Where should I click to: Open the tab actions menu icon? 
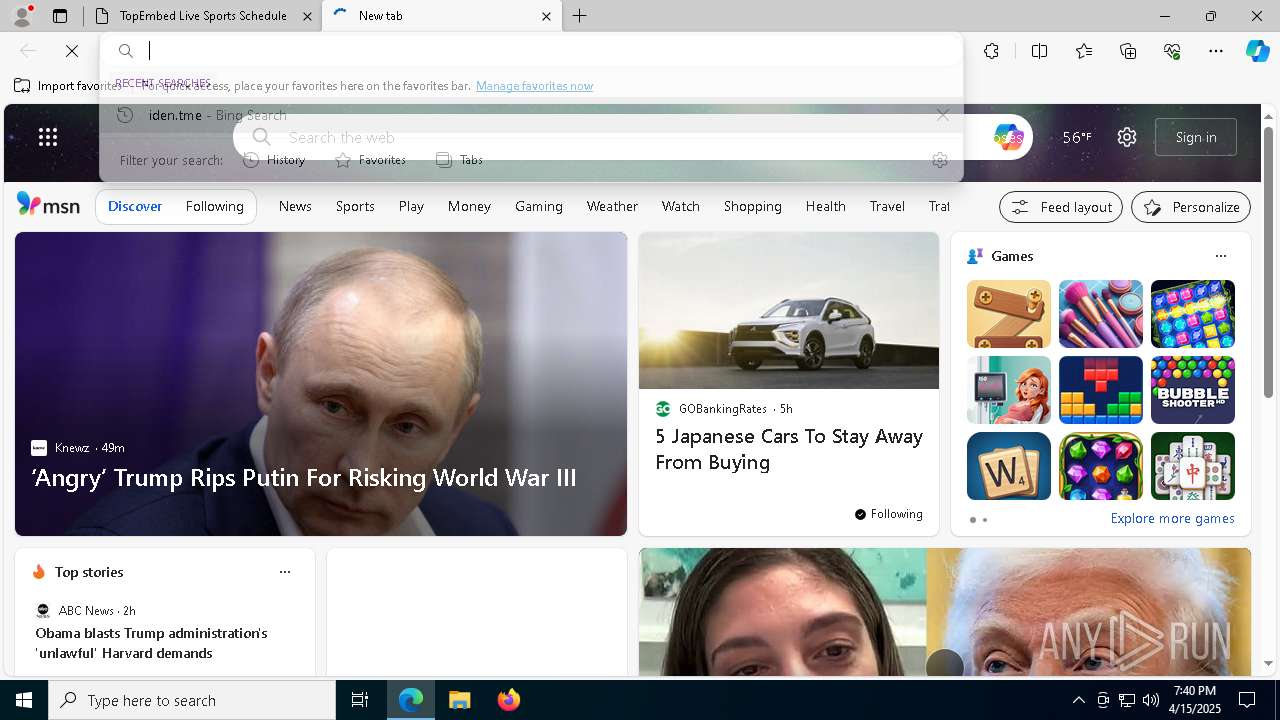click(60, 16)
